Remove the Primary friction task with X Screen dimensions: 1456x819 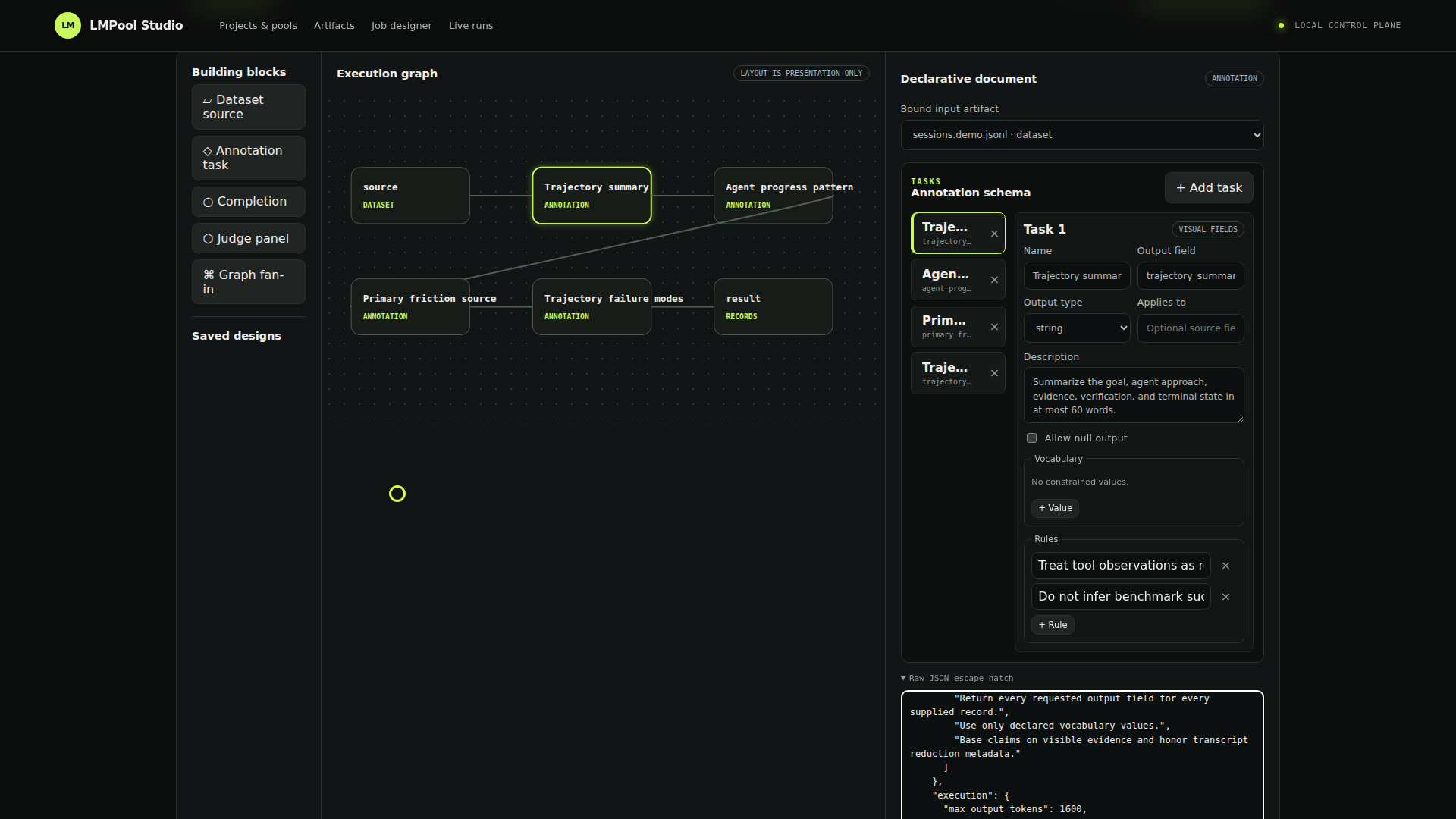[x=994, y=327]
